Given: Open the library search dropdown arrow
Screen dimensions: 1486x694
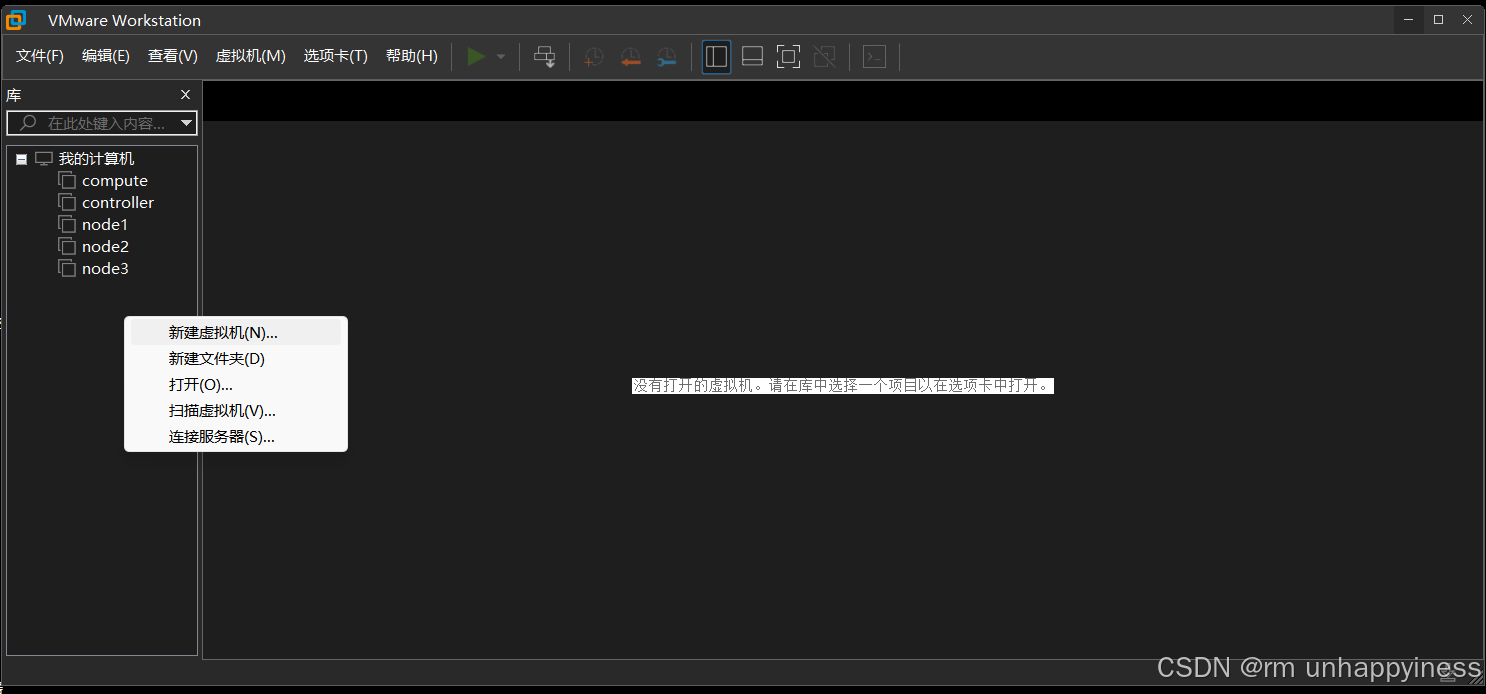Looking at the screenshot, I should (x=187, y=123).
